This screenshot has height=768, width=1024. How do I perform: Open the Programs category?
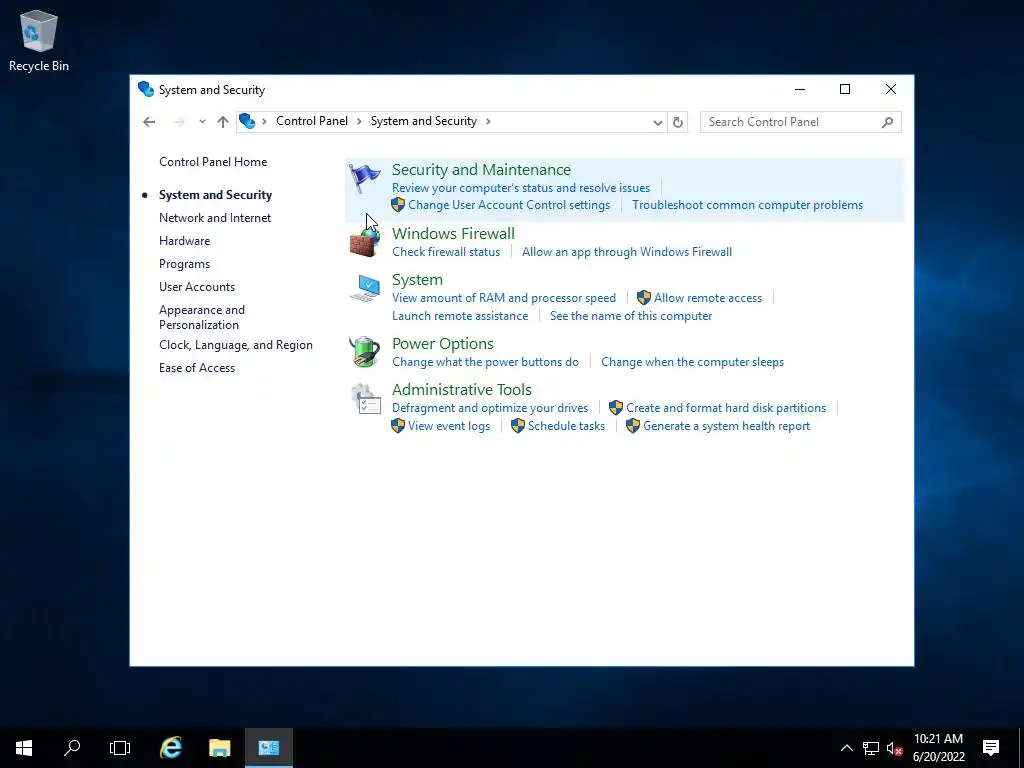tap(184, 264)
